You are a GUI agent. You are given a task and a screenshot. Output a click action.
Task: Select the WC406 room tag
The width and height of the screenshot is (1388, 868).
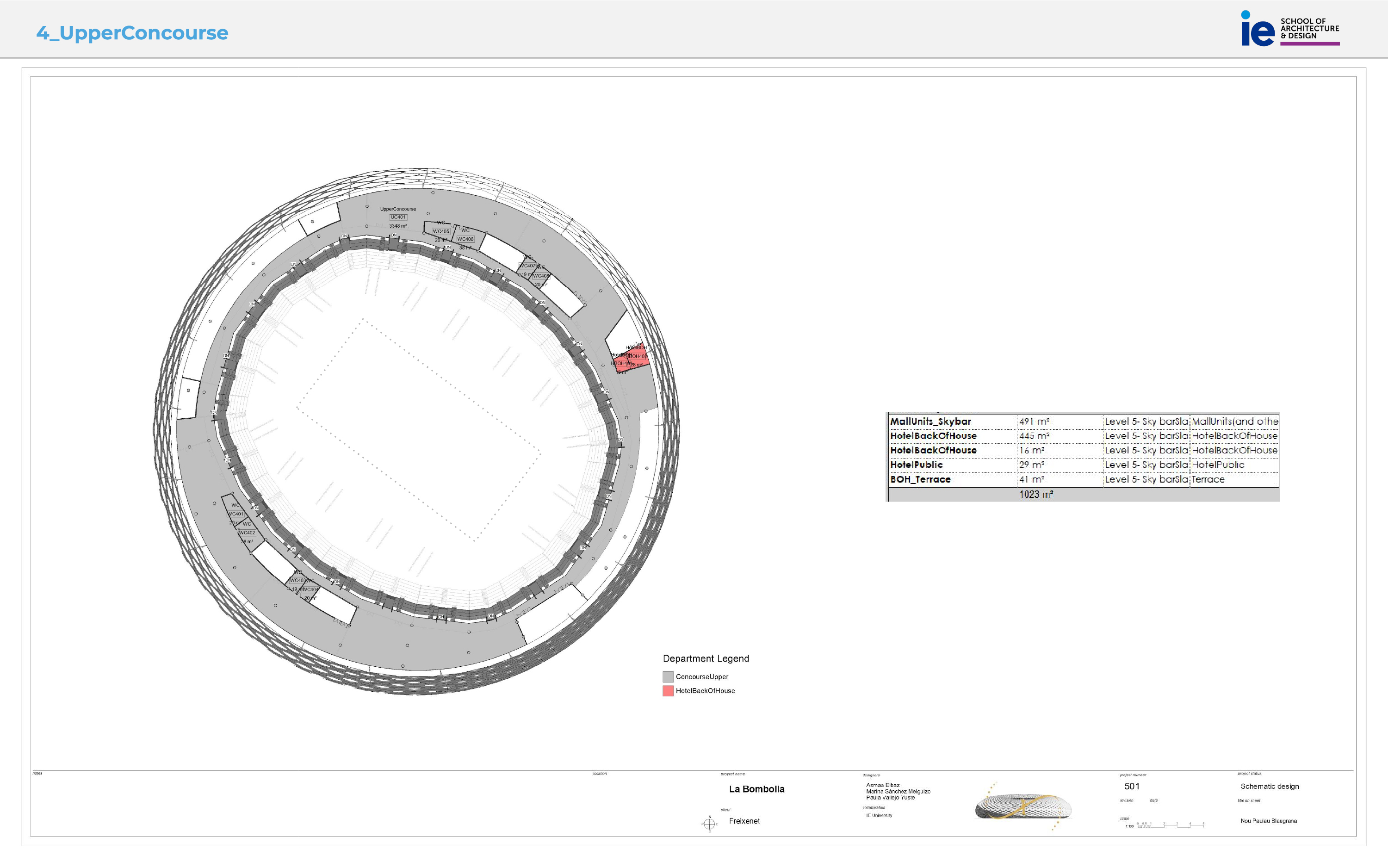tap(465, 239)
